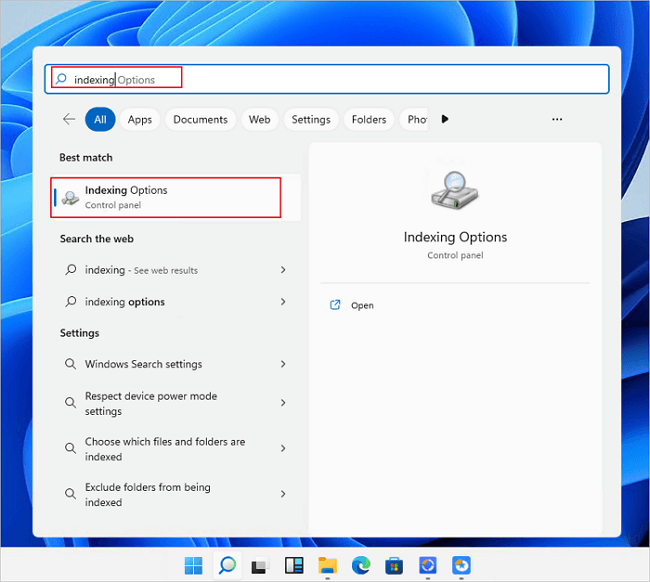Open Widgets from the taskbar
This screenshot has height=582, width=650.
tap(294, 565)
